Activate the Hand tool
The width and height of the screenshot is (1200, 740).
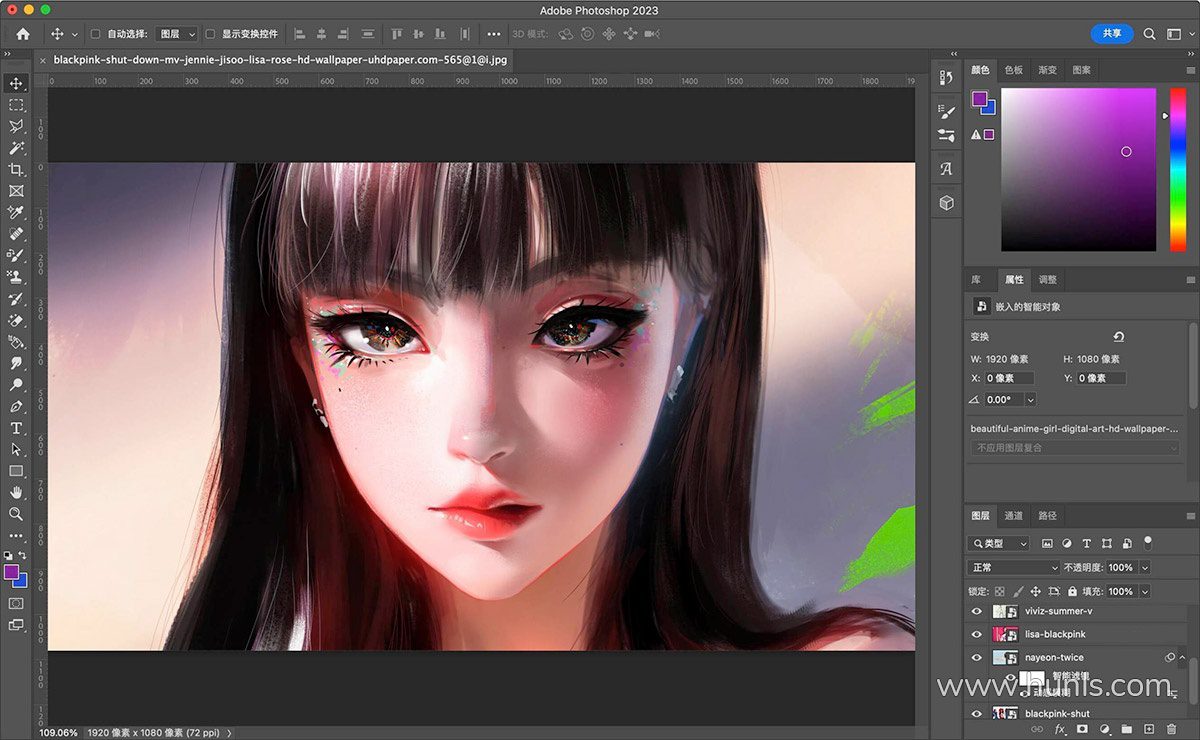pyautogui.click(x=16, y=492)
